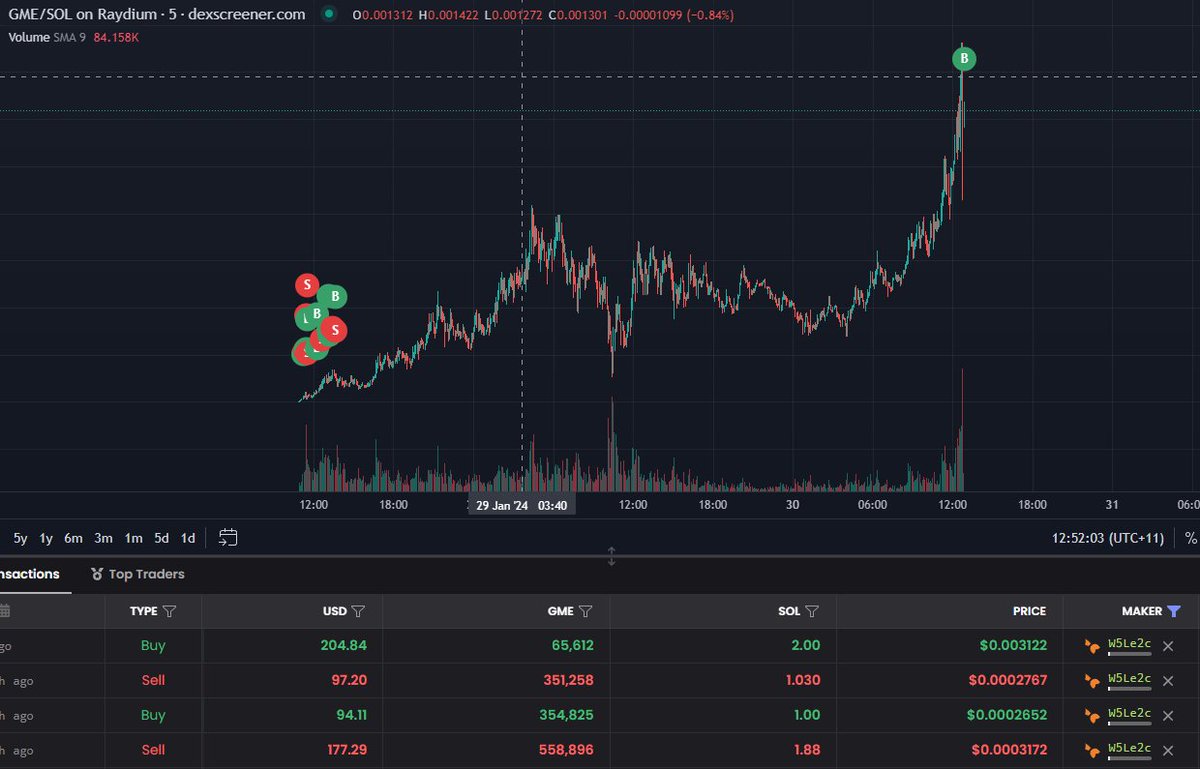Screen dimensions: 1200x769
Task: Click the green data connection dot beside the symbol title
Action: click(x=329, y=15)
